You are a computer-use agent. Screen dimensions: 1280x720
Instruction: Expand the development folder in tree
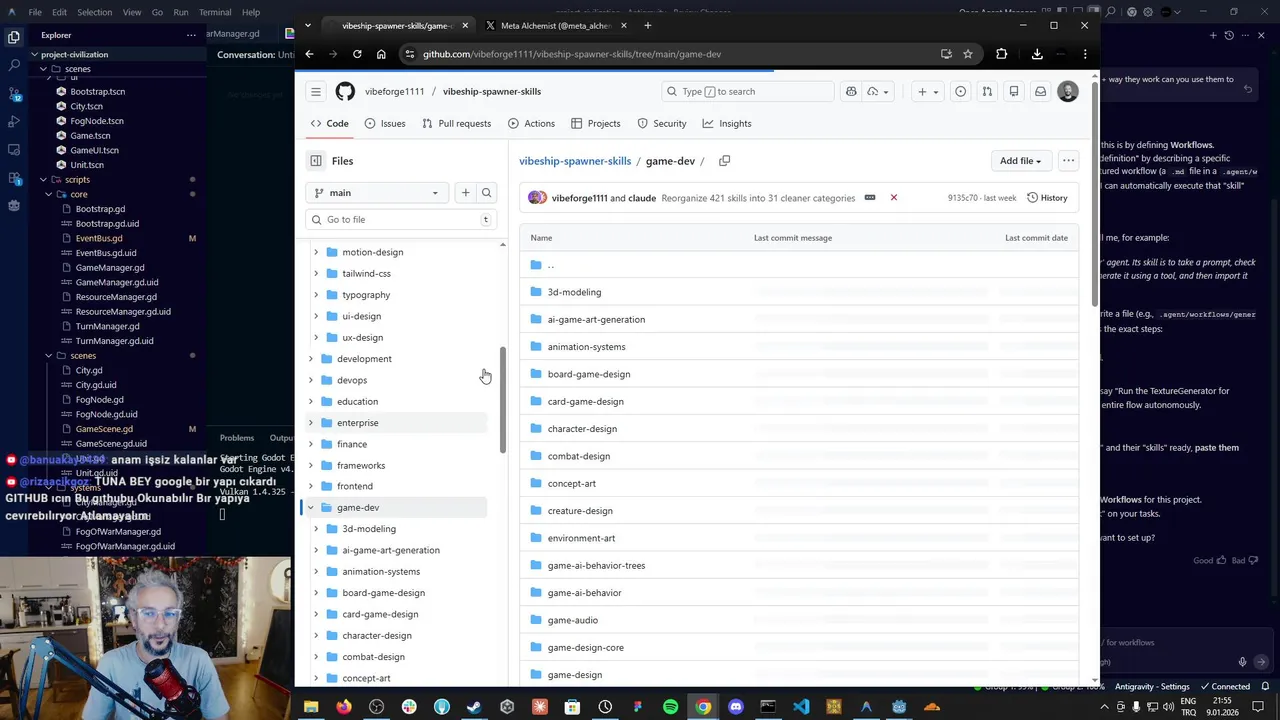pos(310,359)
